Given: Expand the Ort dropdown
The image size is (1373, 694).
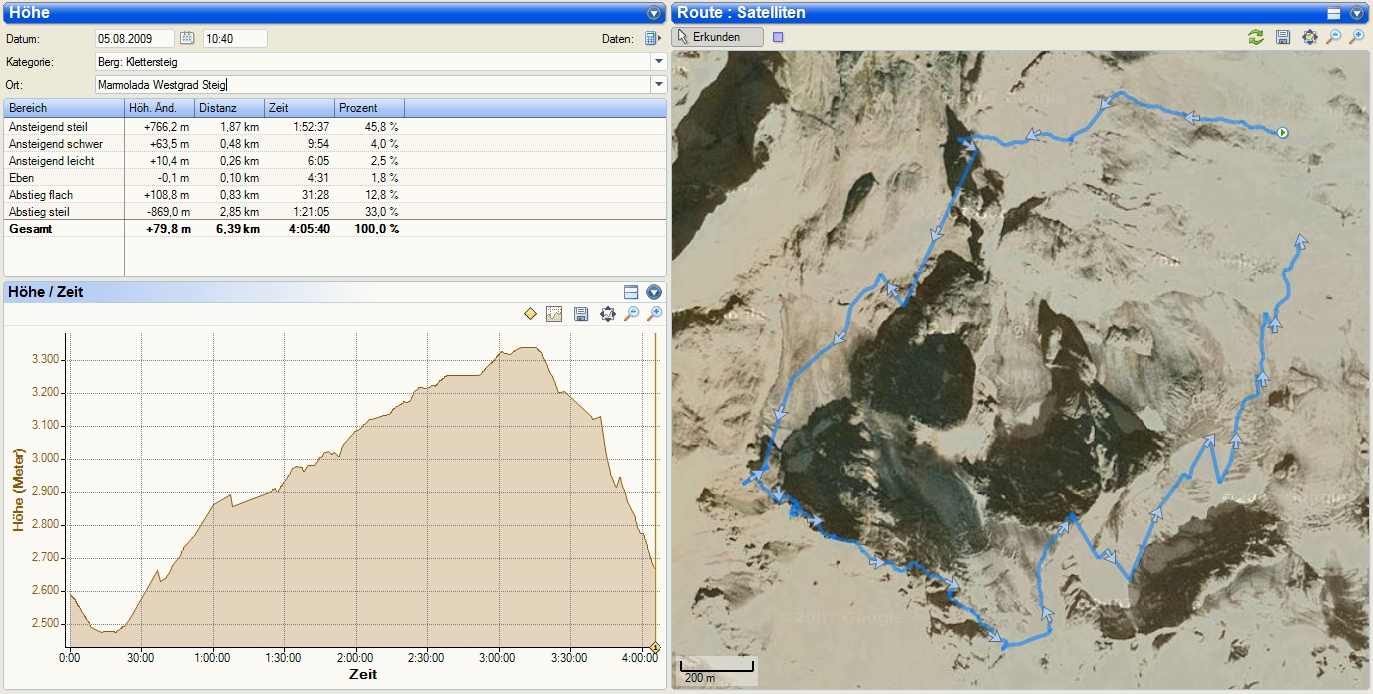Looking at the screenshot, I should pos(658,85).
